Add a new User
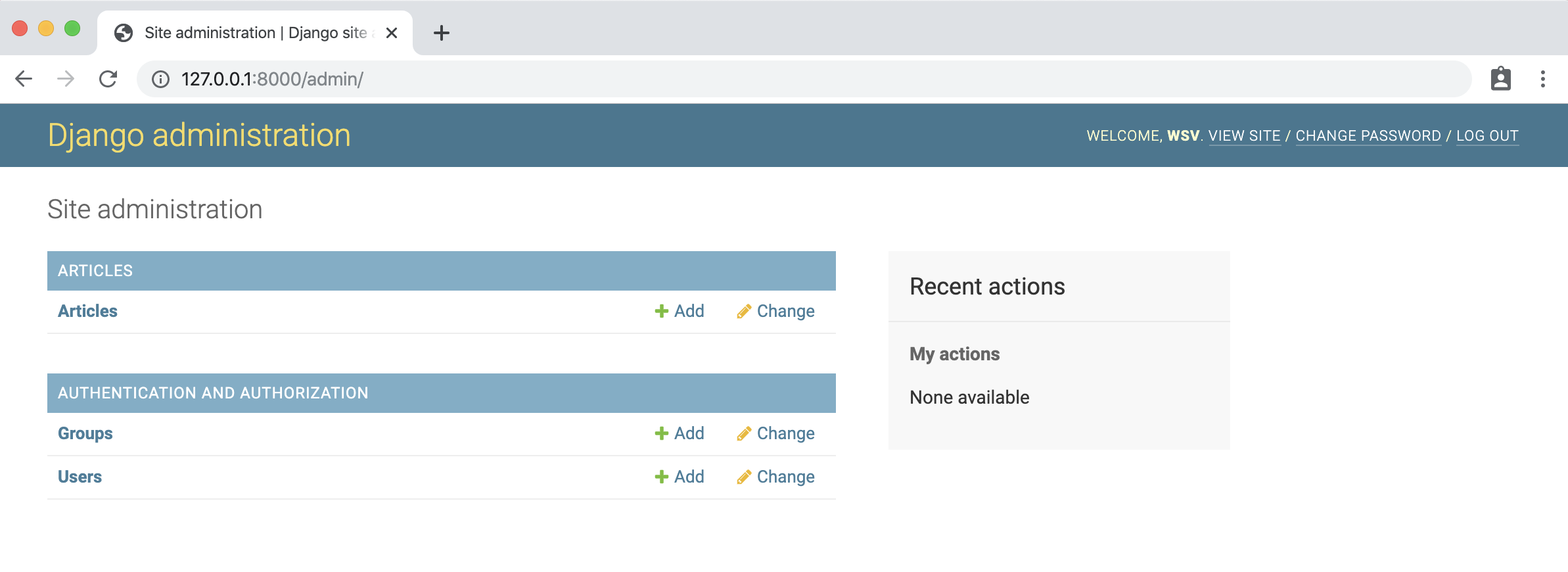Viewport: 1568px width, 572px height. 680,477
